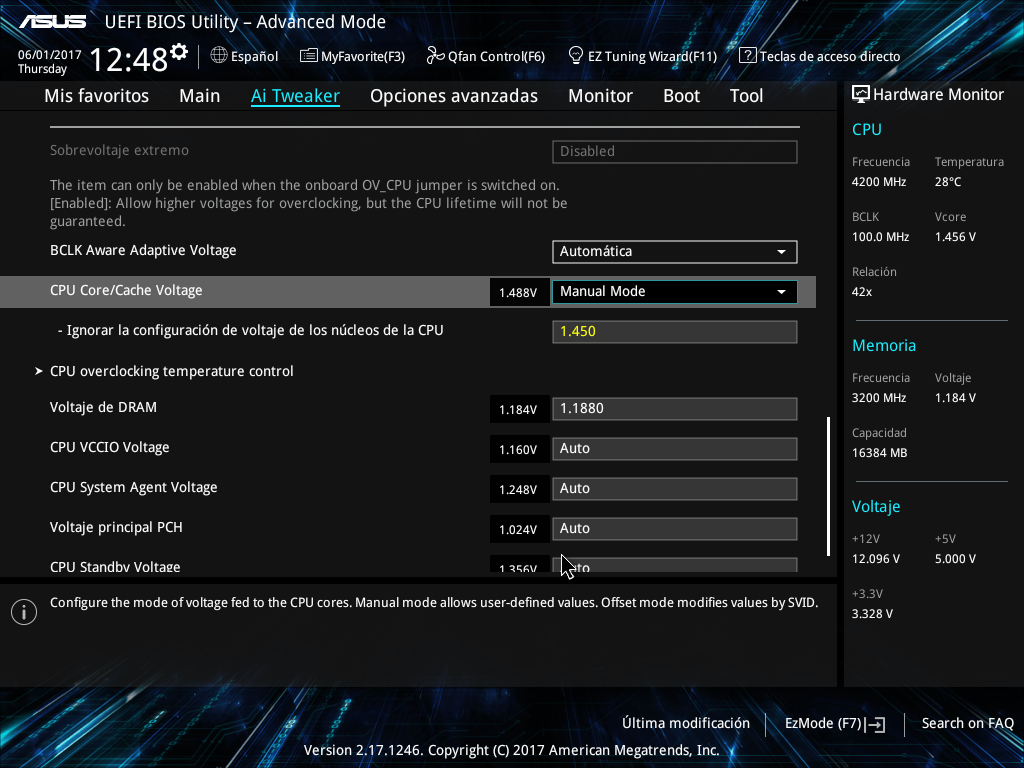Click the Última modificación button
Image resolution: width=1024 pixels, height=768 pixels.
pos(686,723)
